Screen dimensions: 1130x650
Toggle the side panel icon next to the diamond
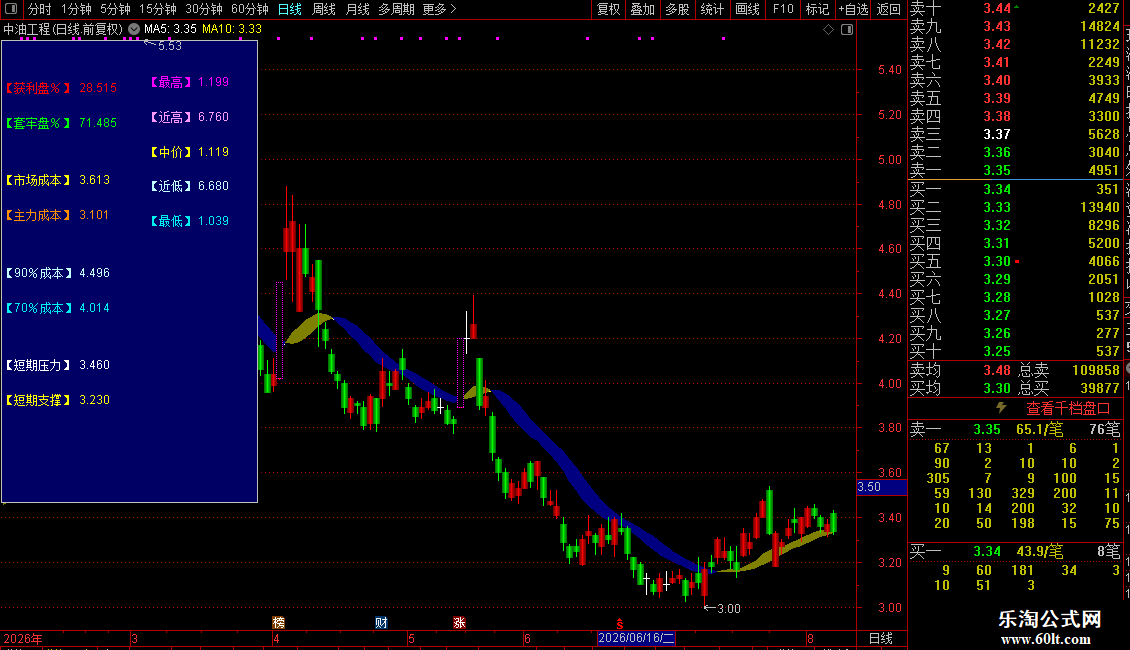[x=847, y=30]
